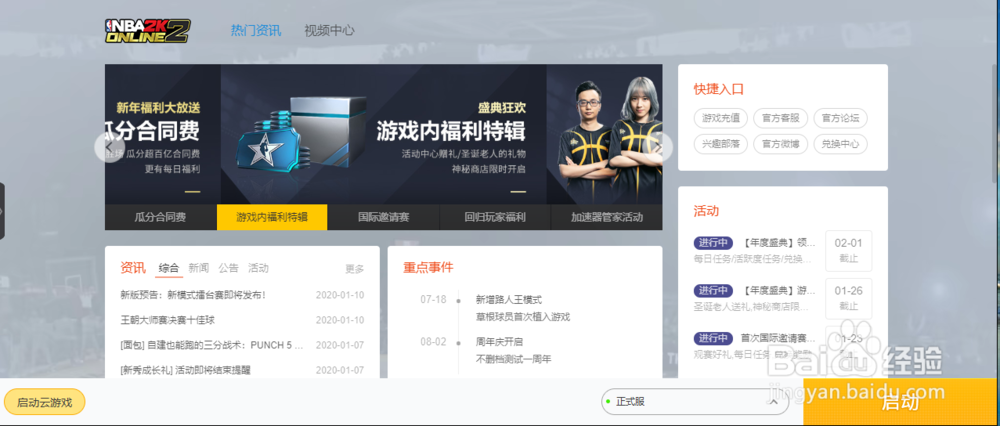Screen dimensions: 1000x426
Task: Click 进行中 badge of first activity
Action: point(713,243)
